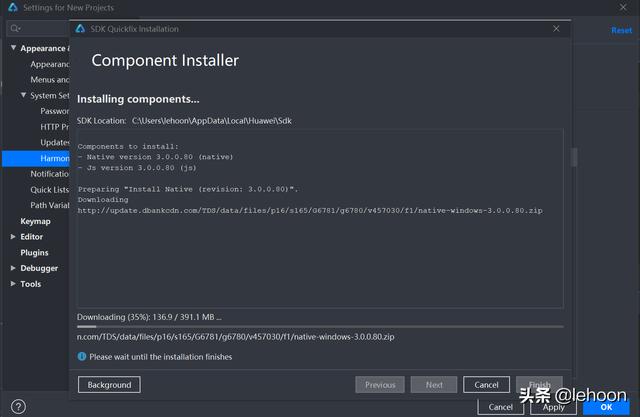Select the highlighted Harmony SDK settings item
The image size is (640, 417).
[x=36, y=158]
